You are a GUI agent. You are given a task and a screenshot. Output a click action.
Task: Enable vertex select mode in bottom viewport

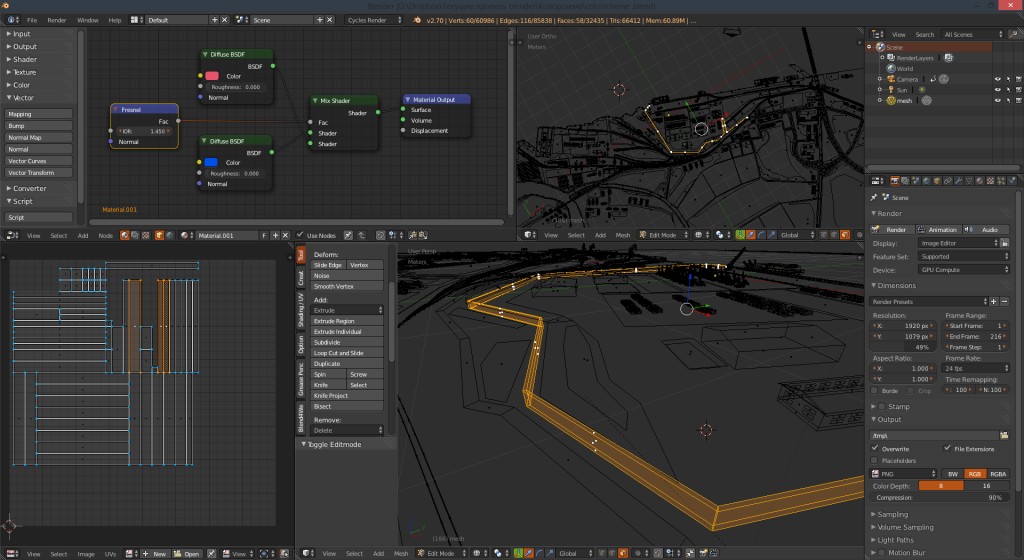[603, 553]
